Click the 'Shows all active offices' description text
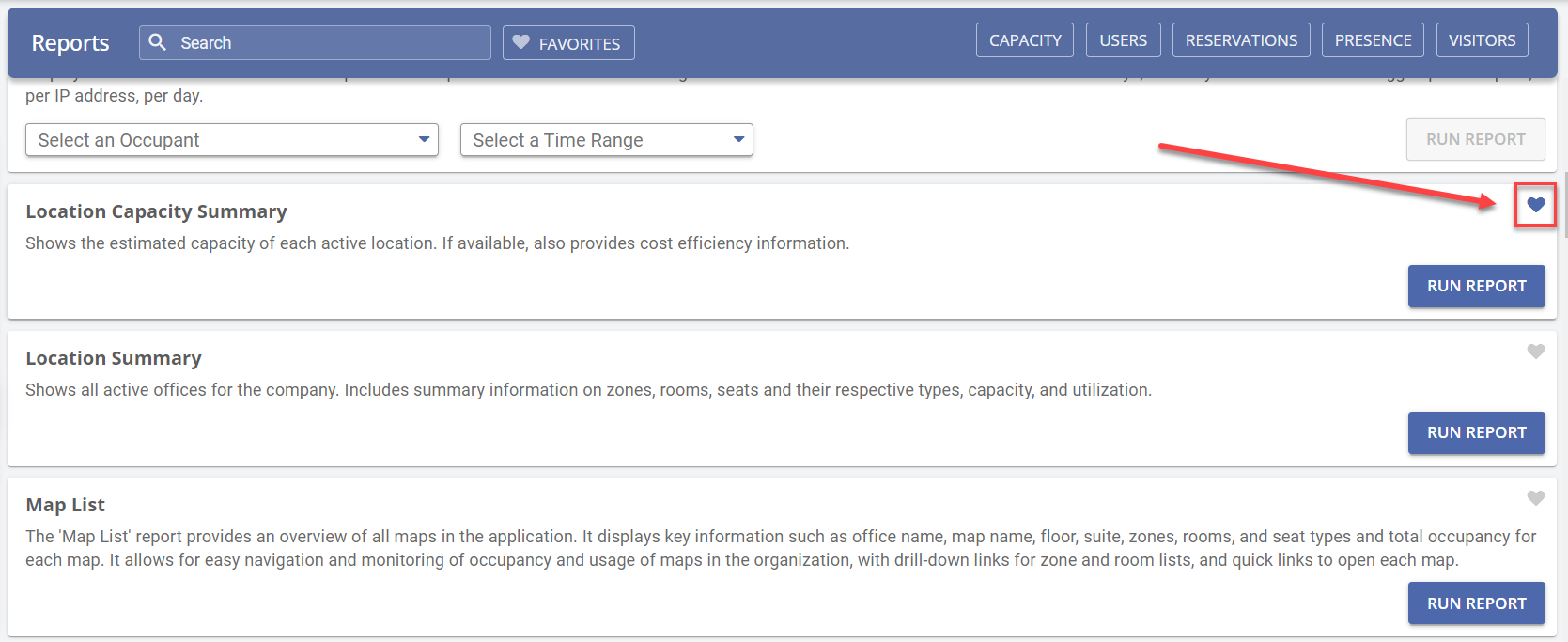Screen dimensions: 1568x642 point(588,390)
